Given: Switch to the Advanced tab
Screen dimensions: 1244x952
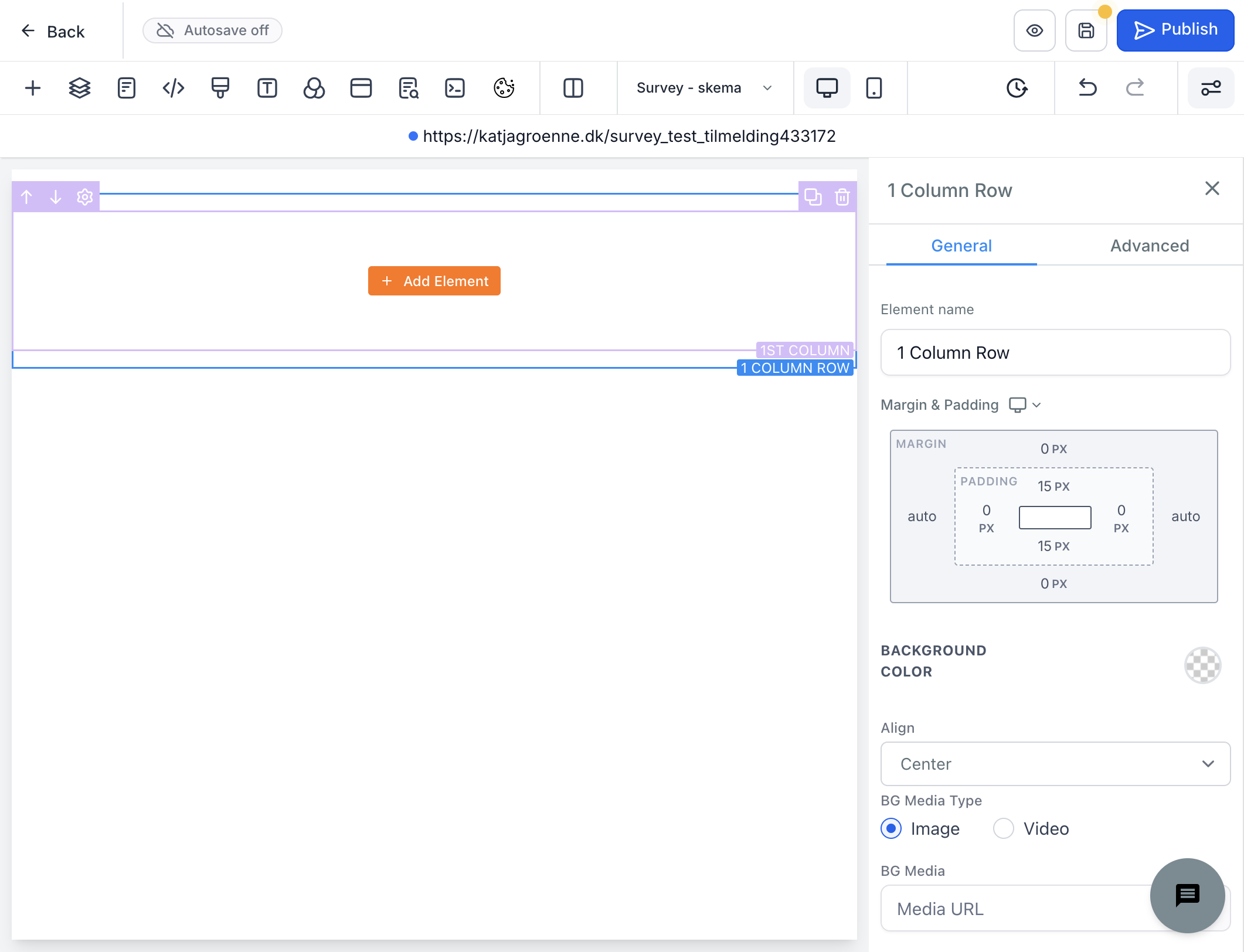Looking at the screenshot, I should (1150, 246).
